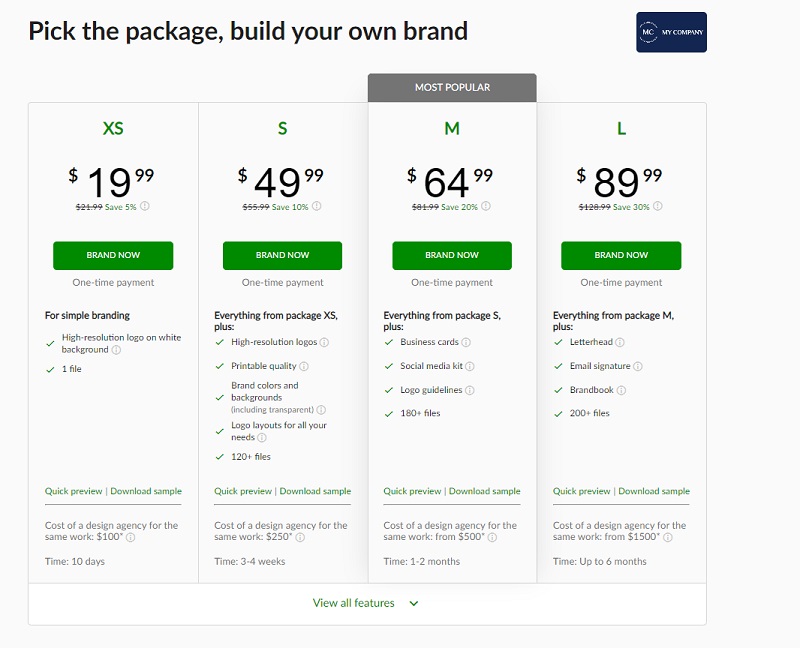Click info icon beside Save 20% on M
The height and width of the screenshot is (648, 800).
coord(486,206)
